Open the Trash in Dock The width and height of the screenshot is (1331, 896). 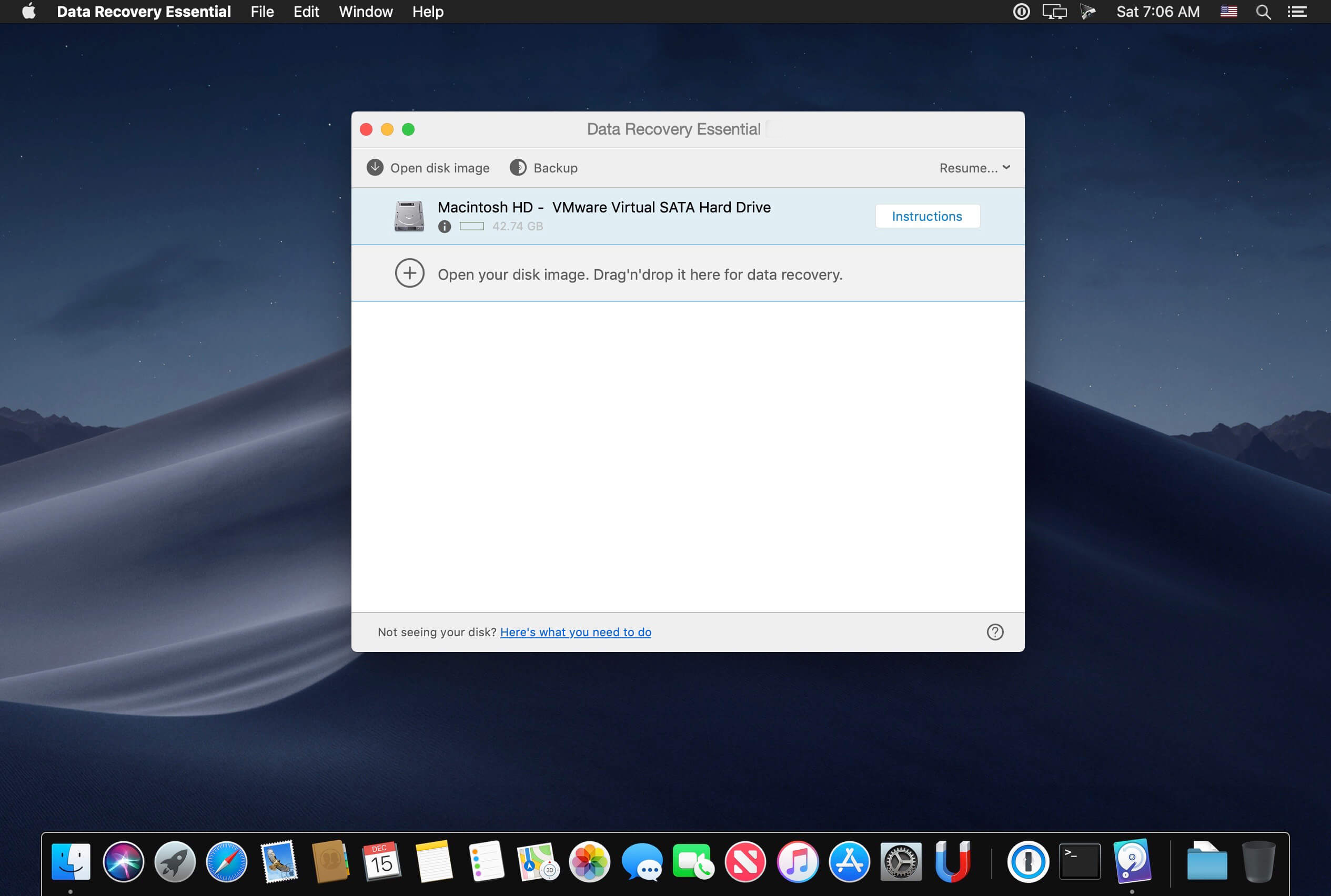click(x=1258, y=861)
